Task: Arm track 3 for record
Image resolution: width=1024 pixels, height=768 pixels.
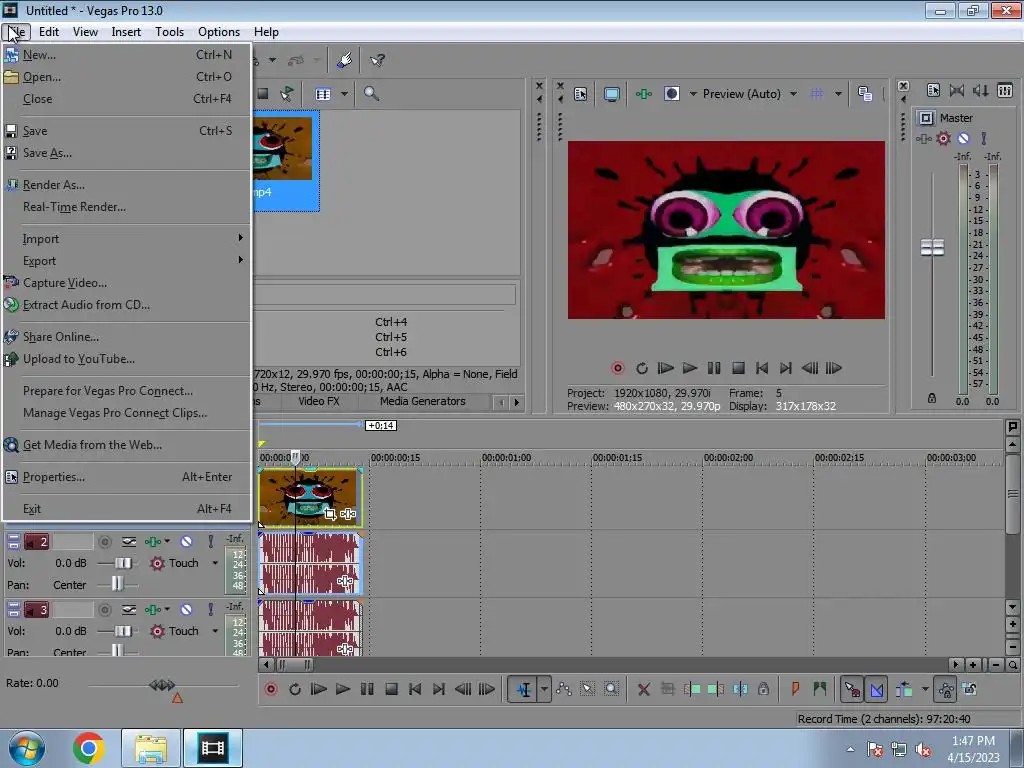Action: [104, 609]
